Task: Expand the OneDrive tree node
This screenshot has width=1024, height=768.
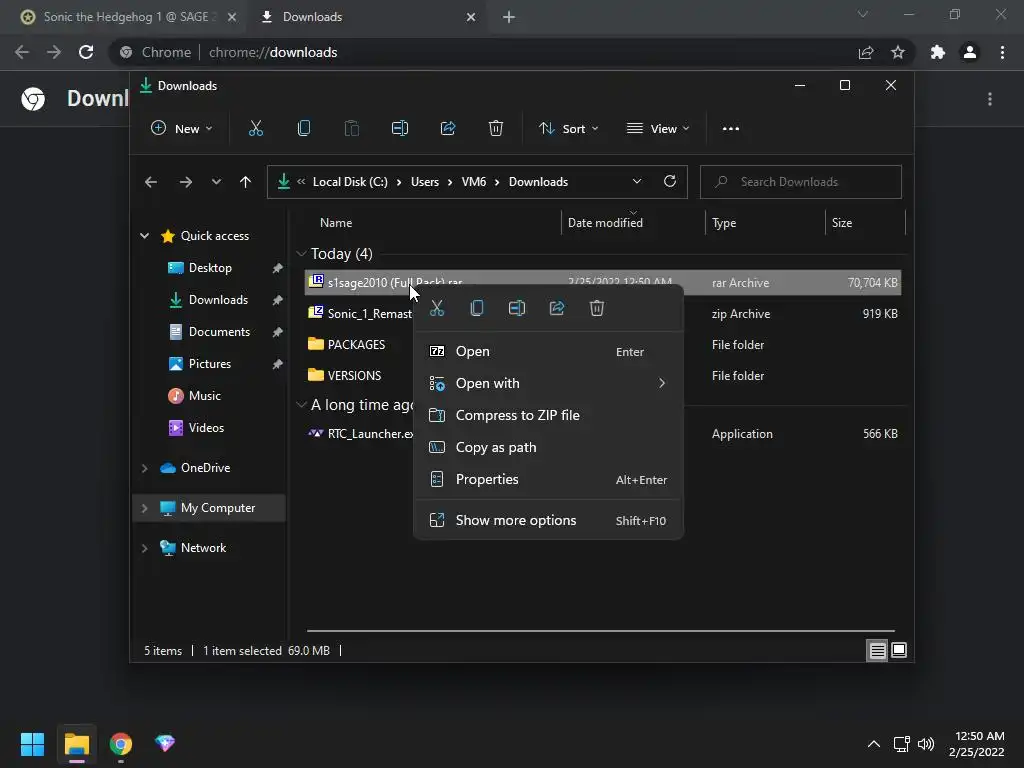Action: [x=144, y=468]
